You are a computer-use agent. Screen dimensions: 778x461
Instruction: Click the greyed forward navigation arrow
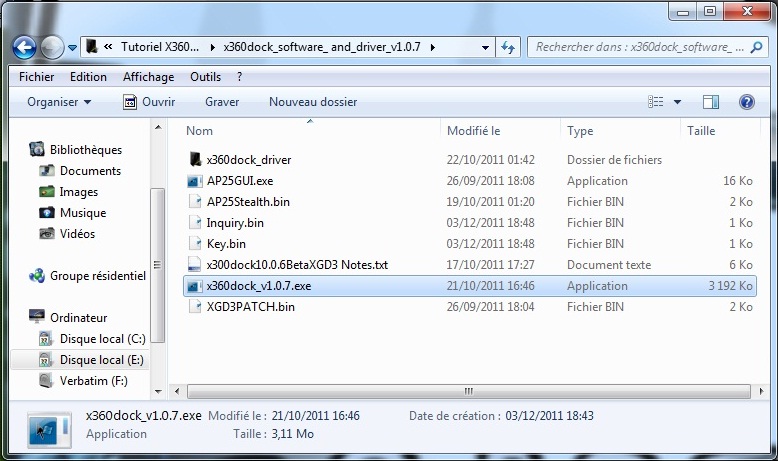tap(52, 48)
